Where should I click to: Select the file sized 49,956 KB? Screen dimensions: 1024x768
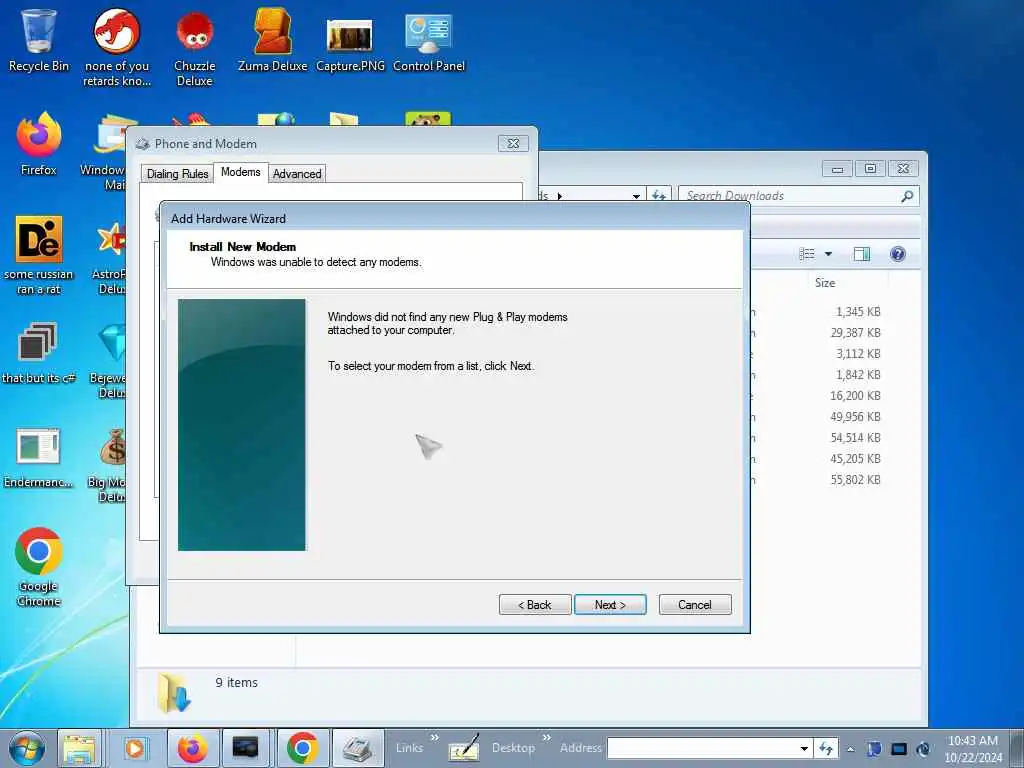(x=855, y=417)
